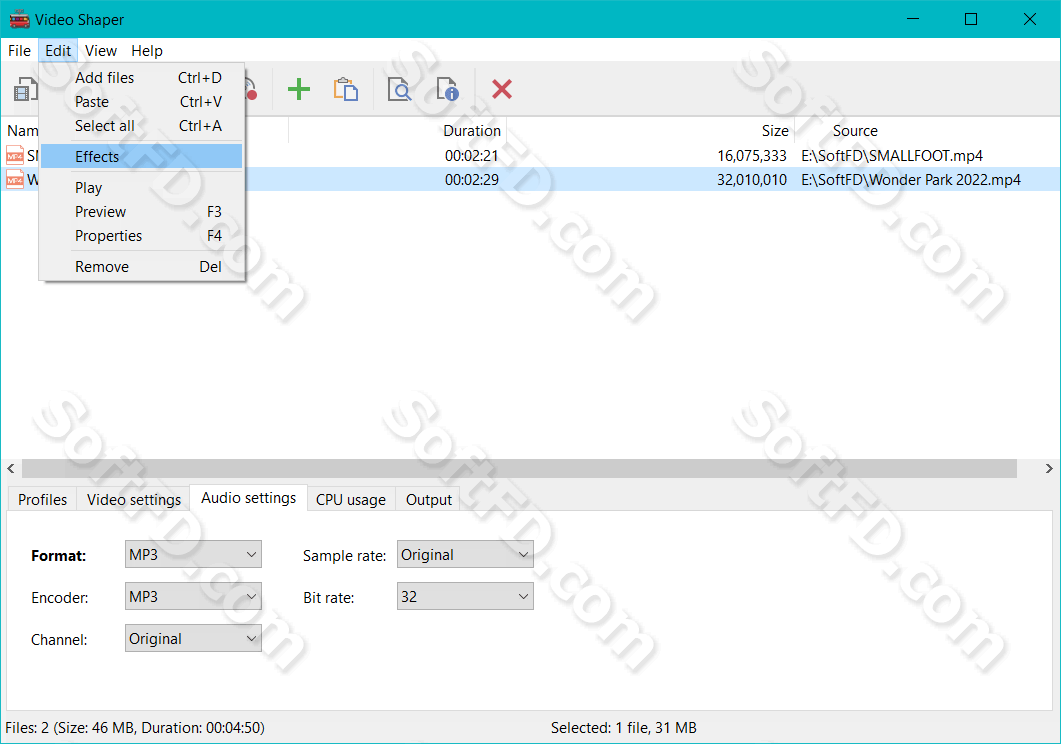Image resolution: width=1061 pixels, height=744 pixels.
Task: Click the preview magnifier toolbar icon
Action: [x=399, y=89]
